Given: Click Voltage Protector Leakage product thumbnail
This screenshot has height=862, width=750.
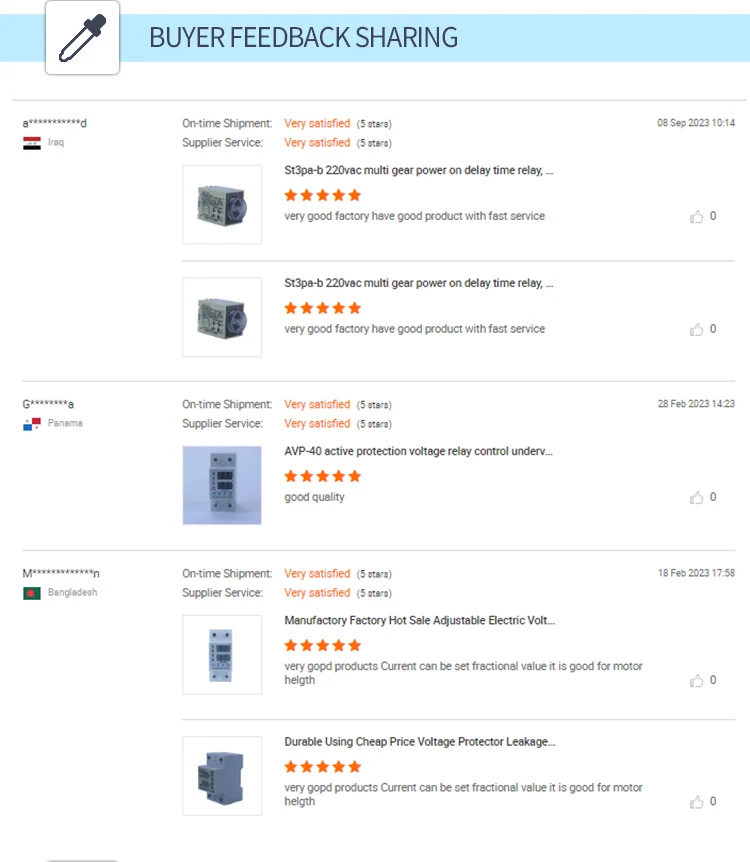Looking at the screenshot, I should 222,776.
